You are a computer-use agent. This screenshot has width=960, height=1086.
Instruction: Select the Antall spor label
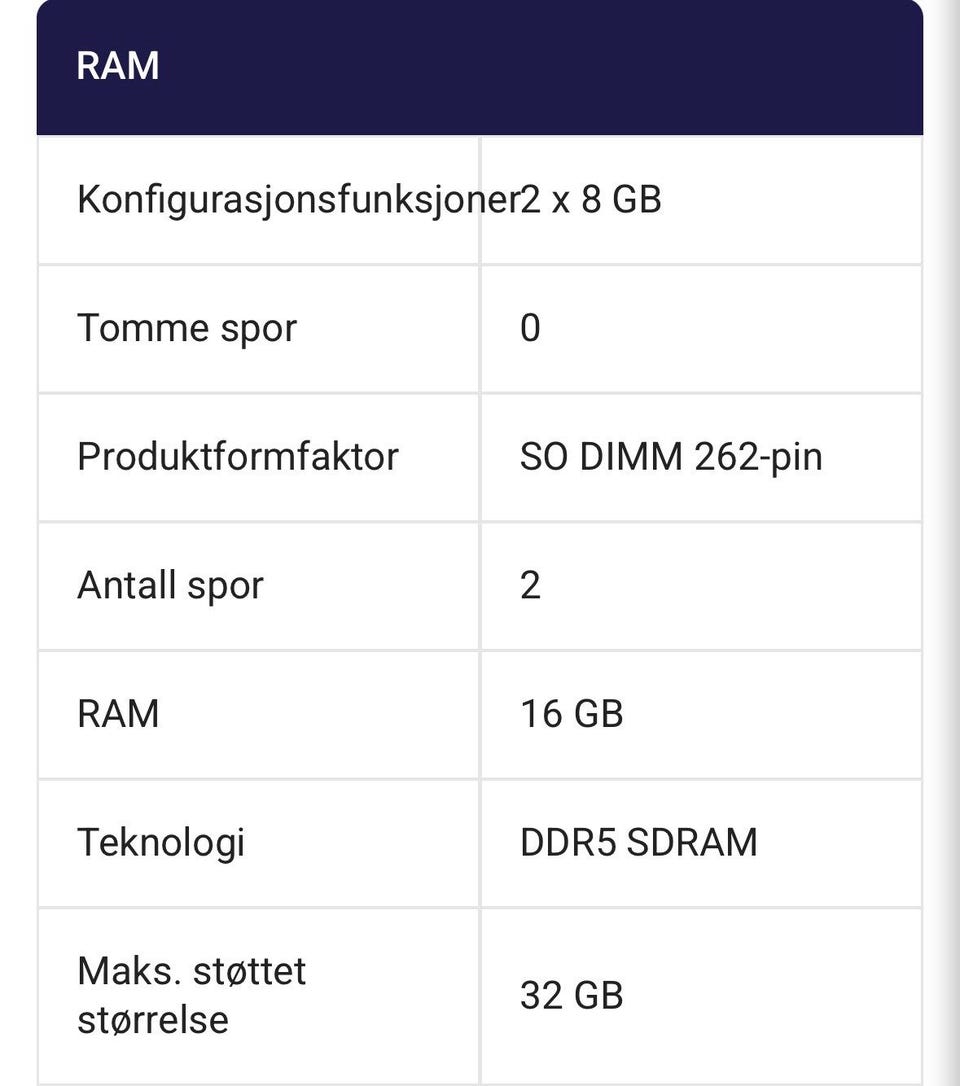pyautogui.click(x=170, y=586)
